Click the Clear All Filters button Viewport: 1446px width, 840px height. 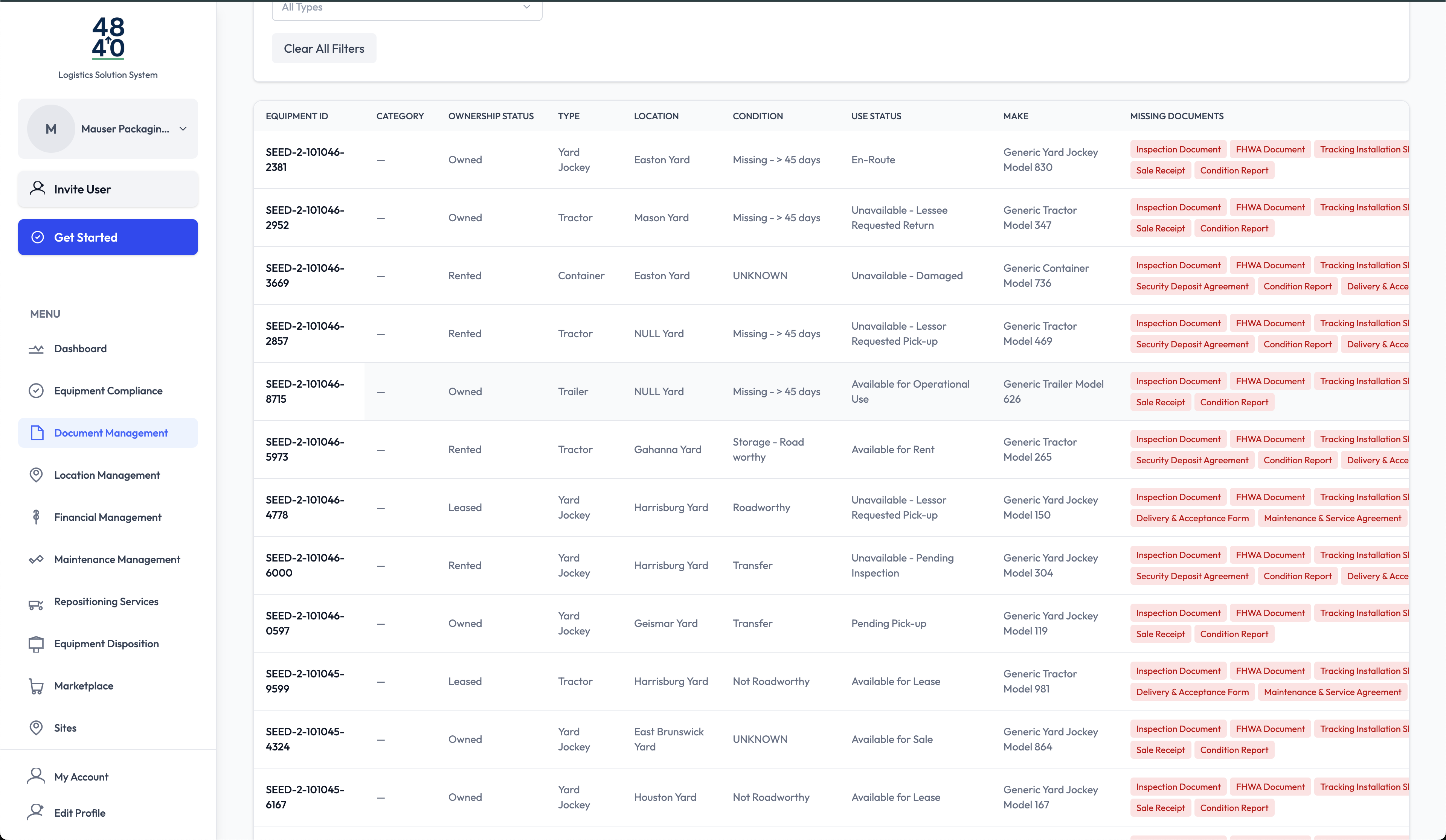pyautogui.click(x=323, y=48)
